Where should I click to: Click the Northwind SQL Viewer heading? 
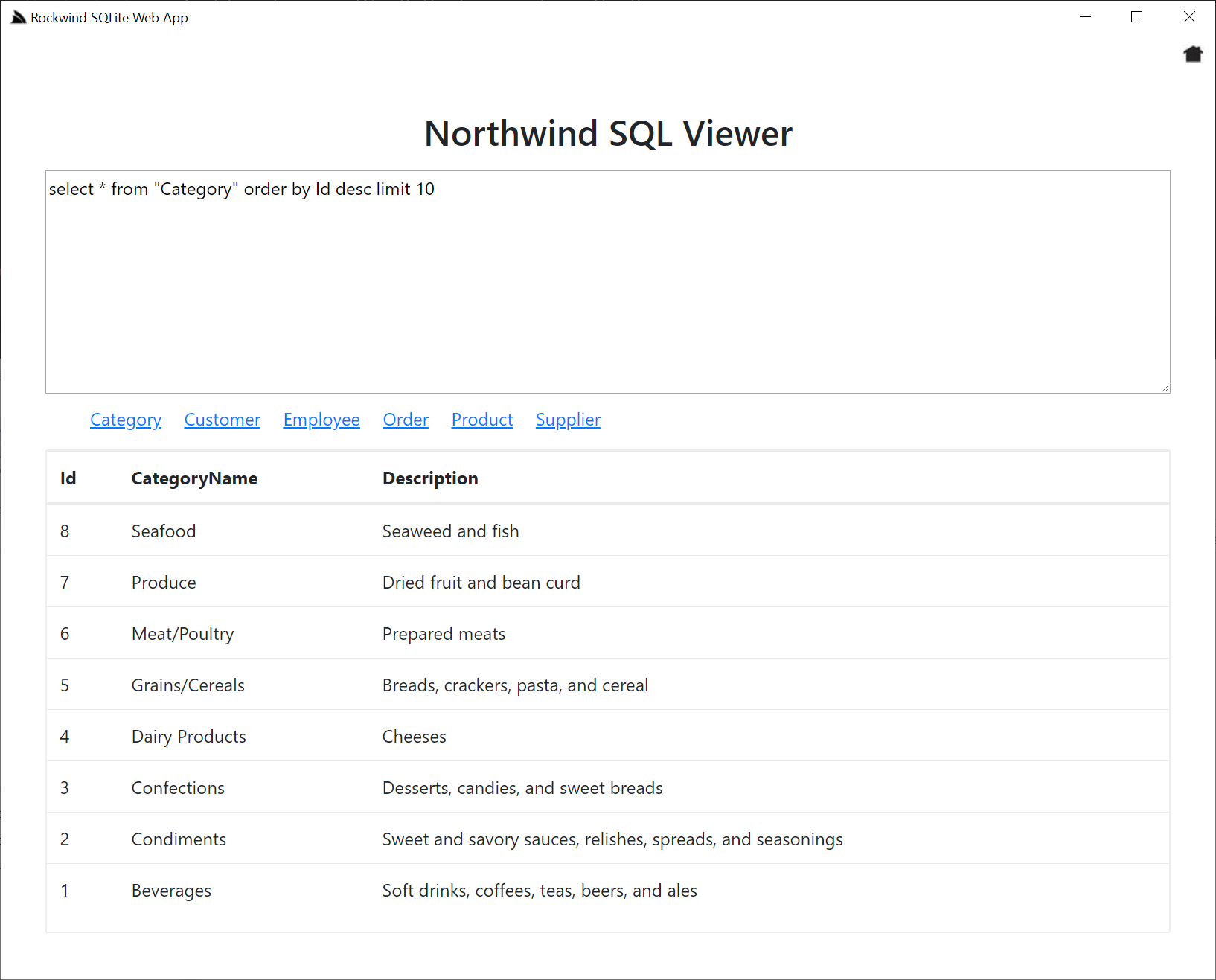(608, 134)
